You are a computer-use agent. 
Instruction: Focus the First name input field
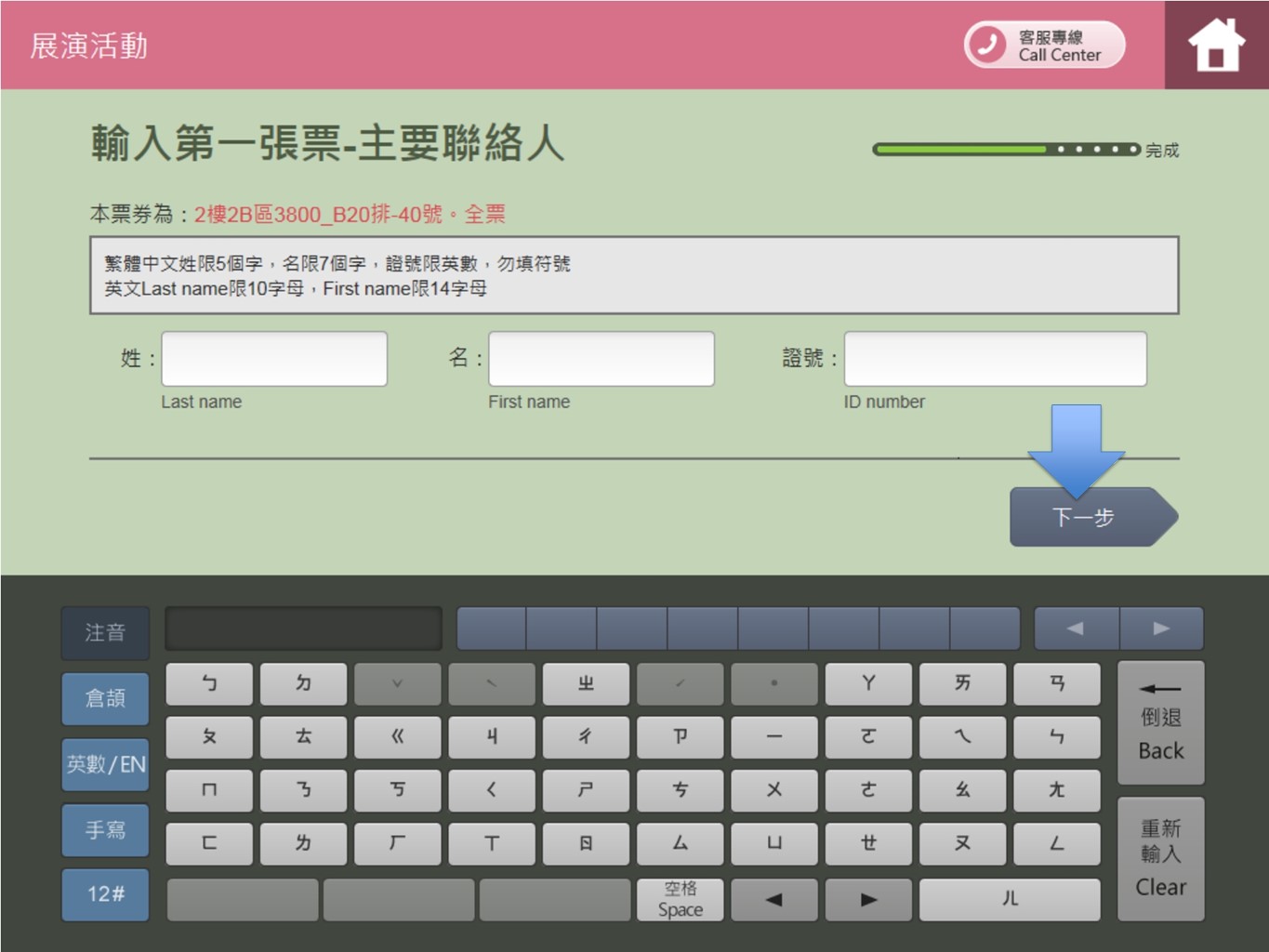(601, 359)
